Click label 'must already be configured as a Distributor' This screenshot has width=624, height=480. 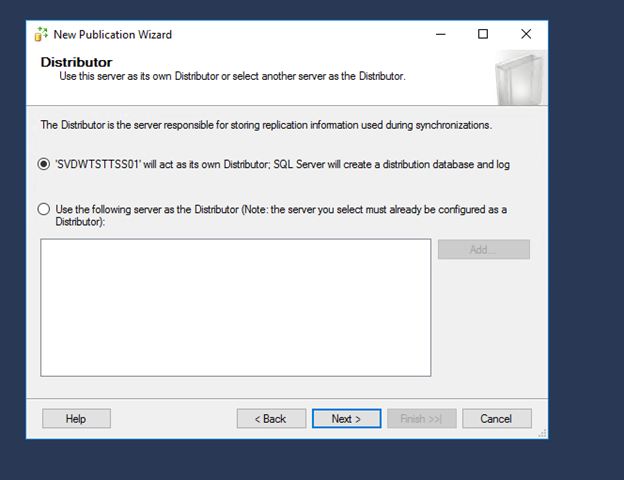(x=281, y=215)
